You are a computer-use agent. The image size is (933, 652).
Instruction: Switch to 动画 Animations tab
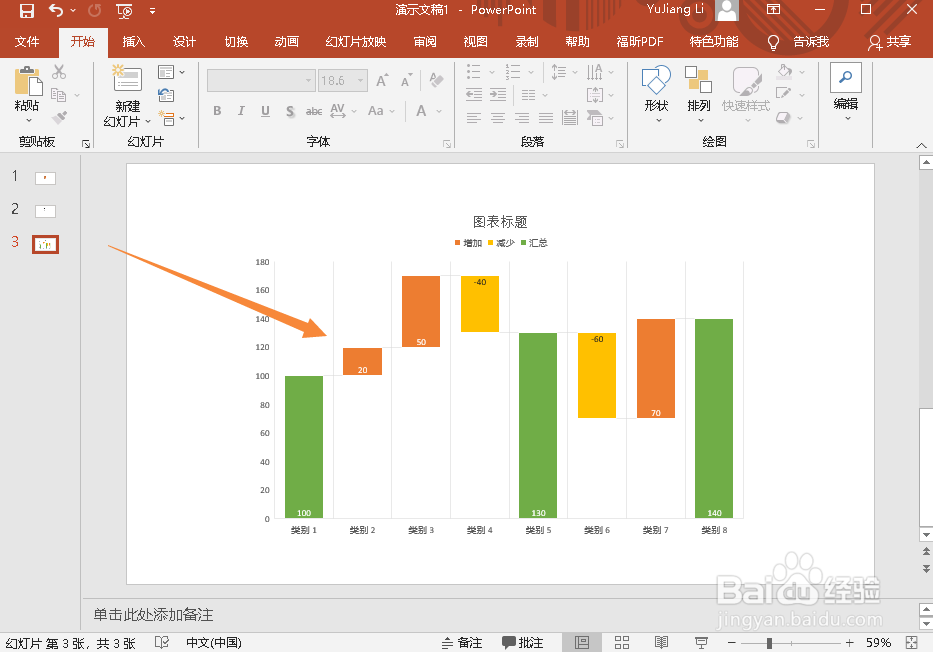click(286, 42)
